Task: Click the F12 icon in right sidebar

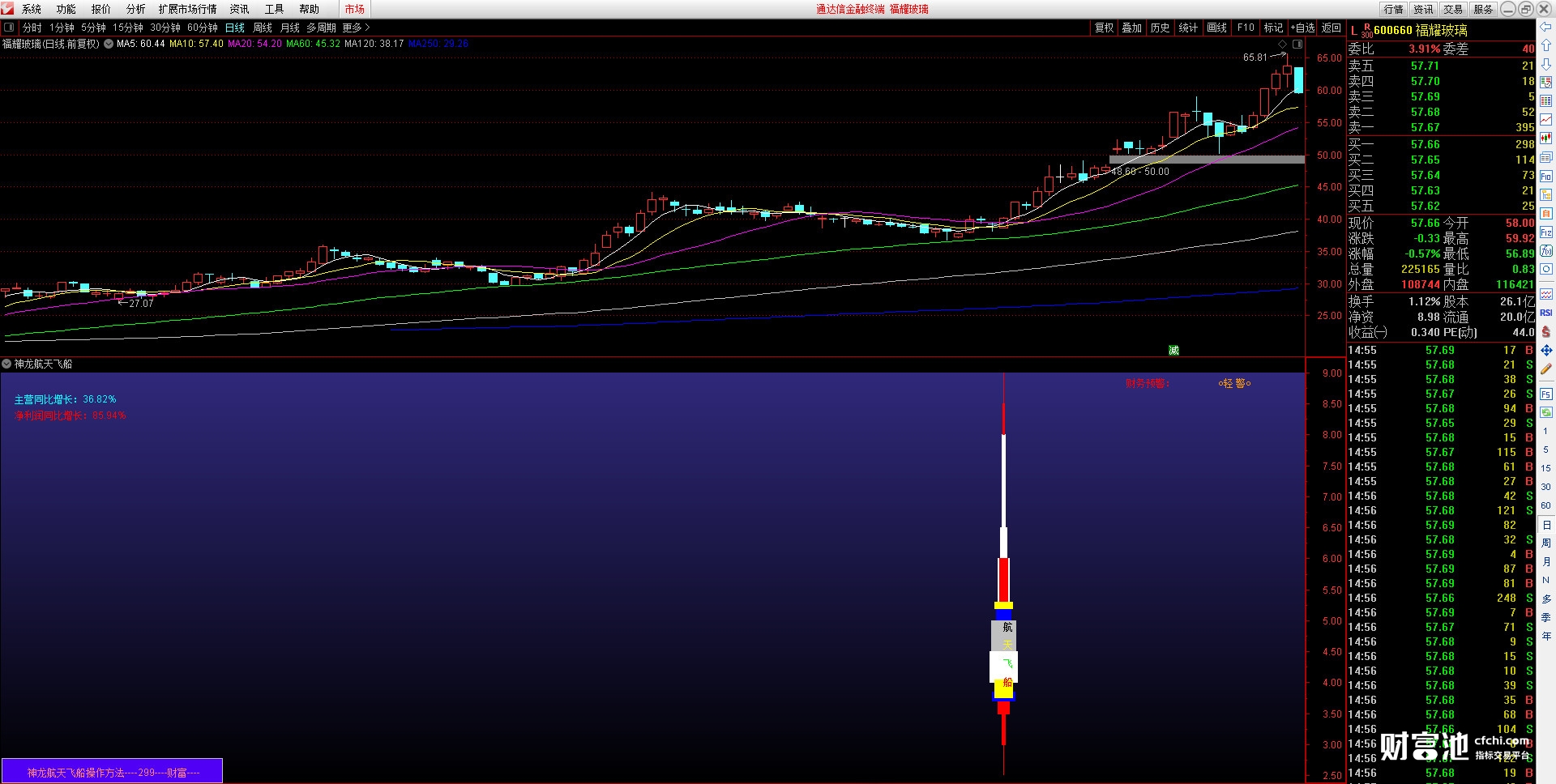Action: click(1546, 232)
